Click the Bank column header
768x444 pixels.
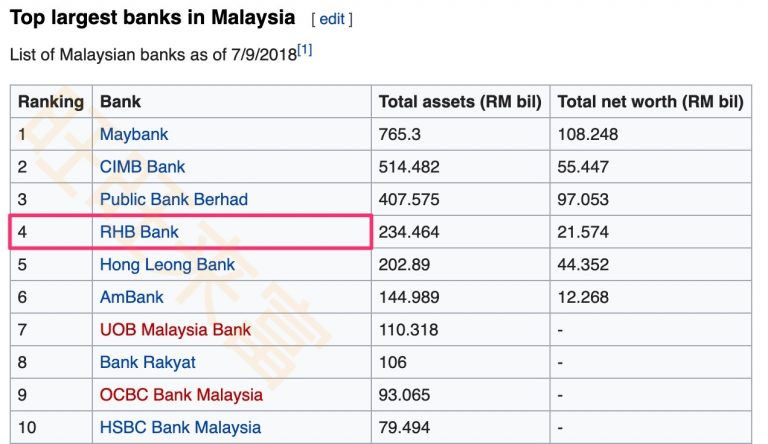coord(120,102)
